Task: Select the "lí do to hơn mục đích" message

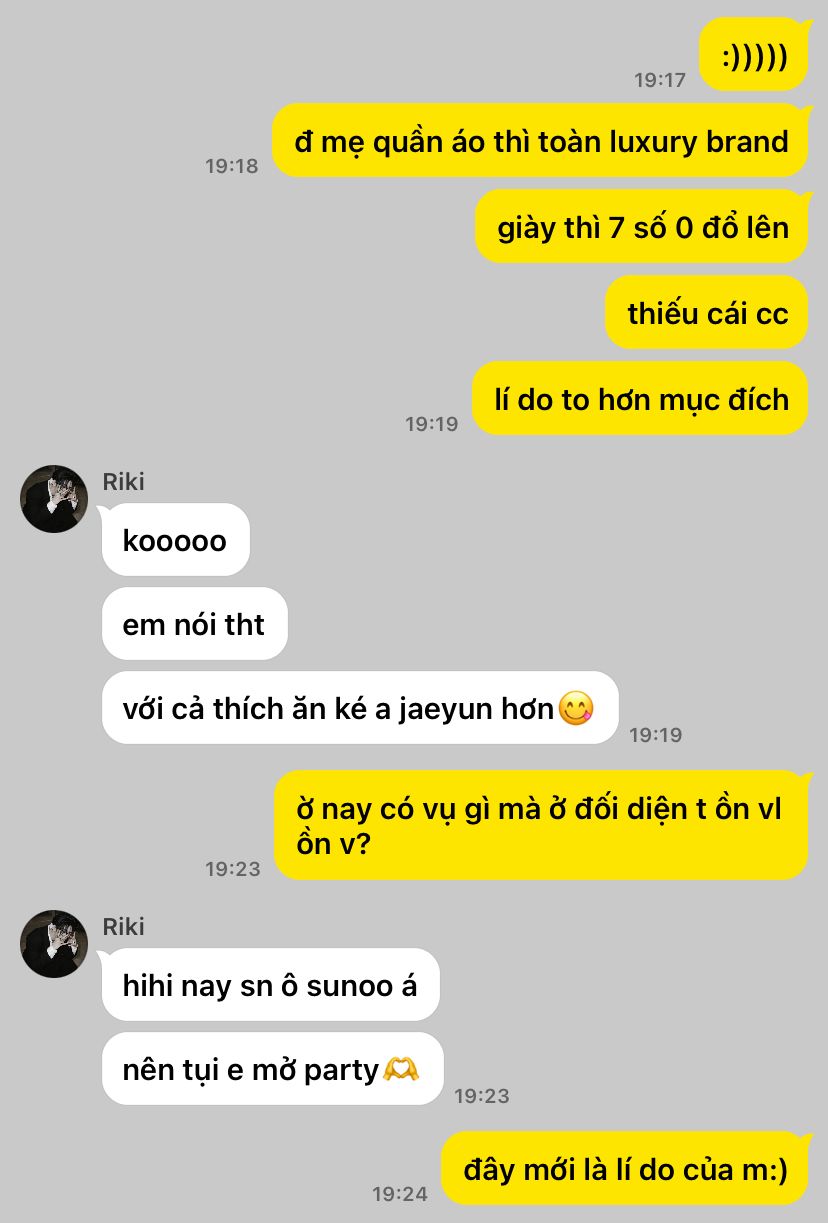Action: point(640,399)
